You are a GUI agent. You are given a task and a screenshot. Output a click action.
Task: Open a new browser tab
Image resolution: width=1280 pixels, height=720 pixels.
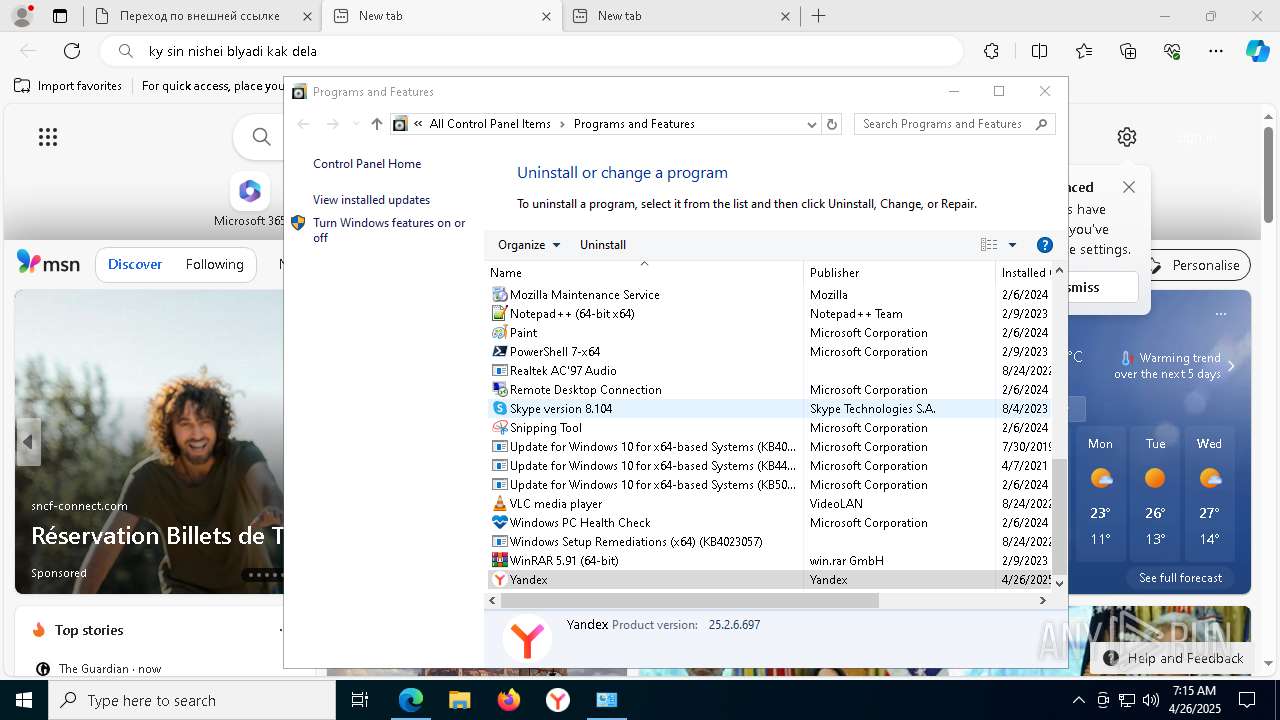pos(818,16)
